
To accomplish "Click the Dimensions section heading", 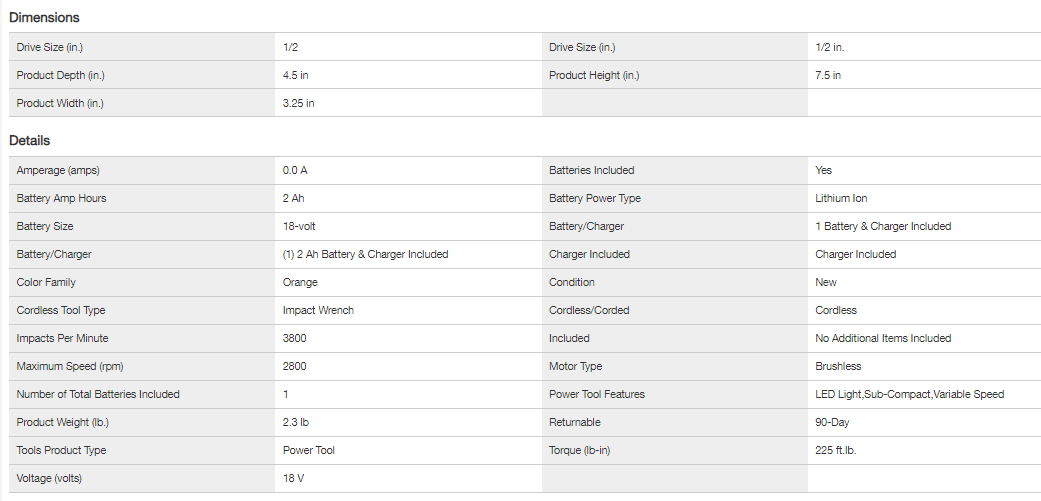I will click(x=45, y=17).
